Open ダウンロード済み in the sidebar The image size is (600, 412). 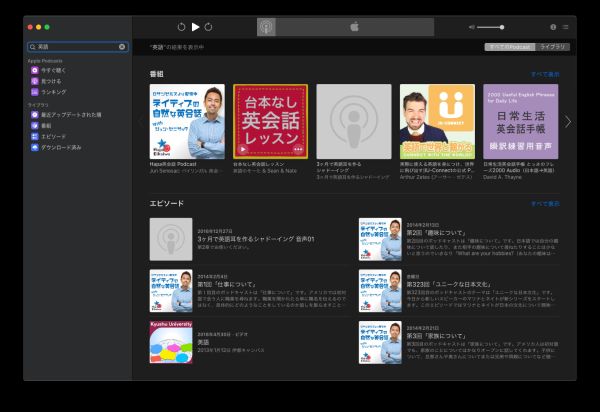click(x=61, y=147)
